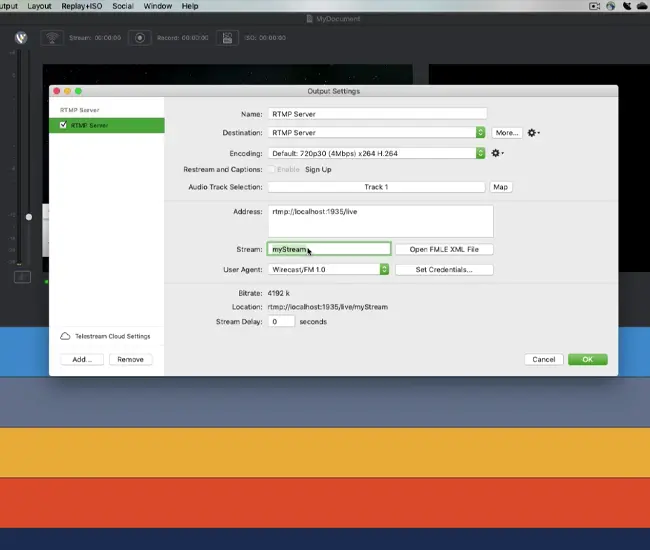Click the Telestream Cloud Settings label

[x=113, y=336]
